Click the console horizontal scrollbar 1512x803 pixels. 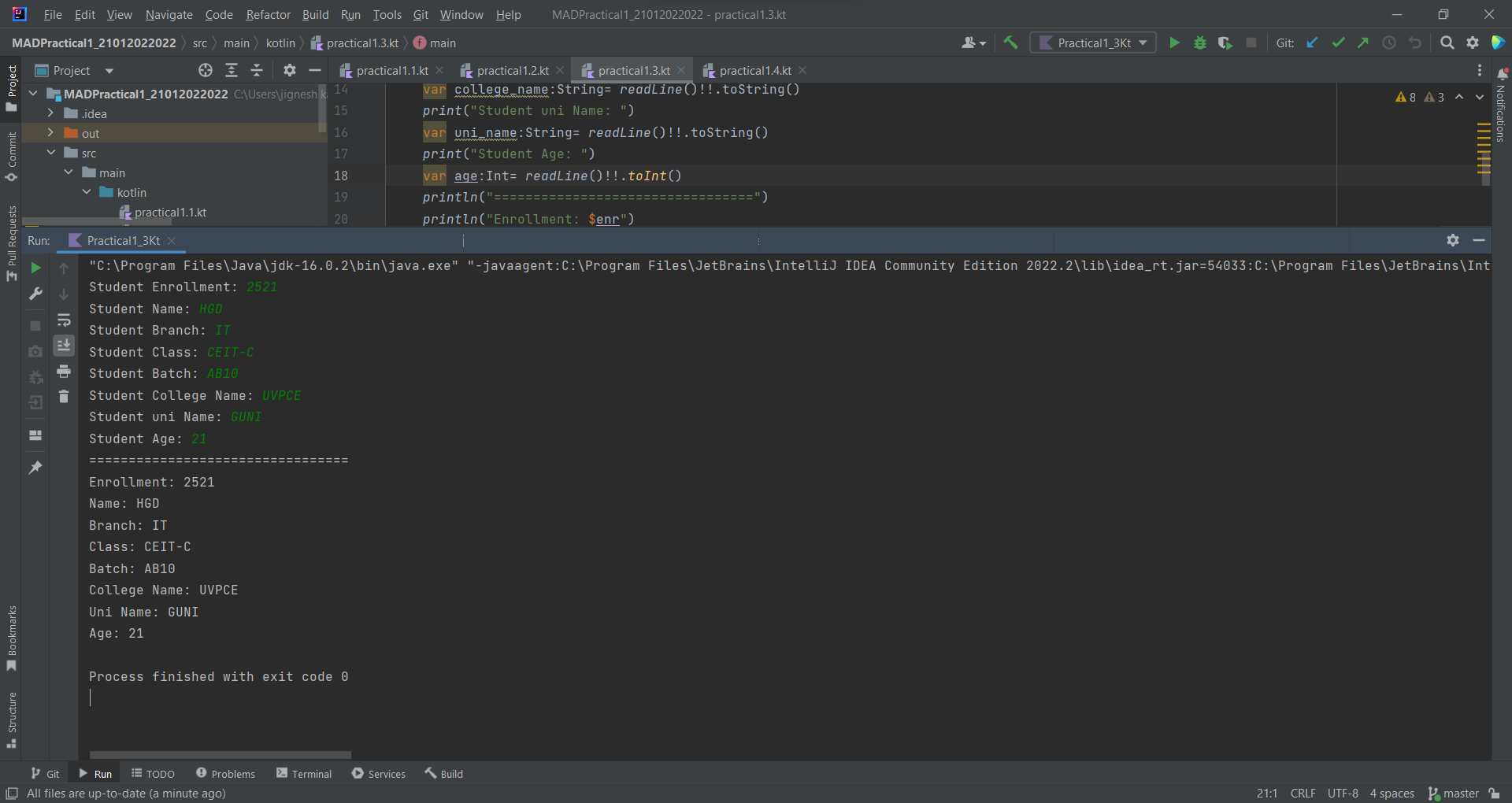(219, 754)
